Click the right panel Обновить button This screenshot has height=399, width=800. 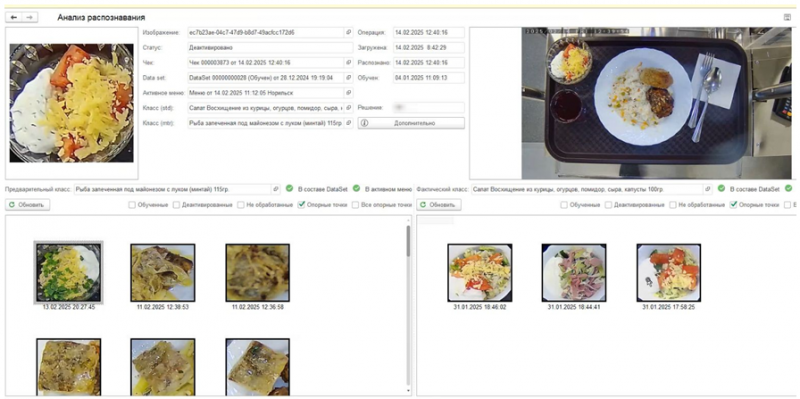click(x=439, y=205)
